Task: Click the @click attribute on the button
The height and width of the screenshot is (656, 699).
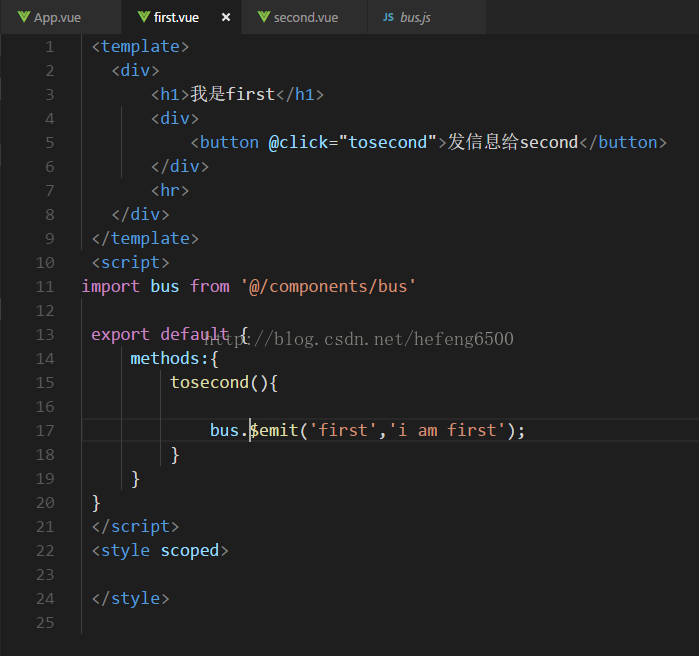Action: coord(298,143)
